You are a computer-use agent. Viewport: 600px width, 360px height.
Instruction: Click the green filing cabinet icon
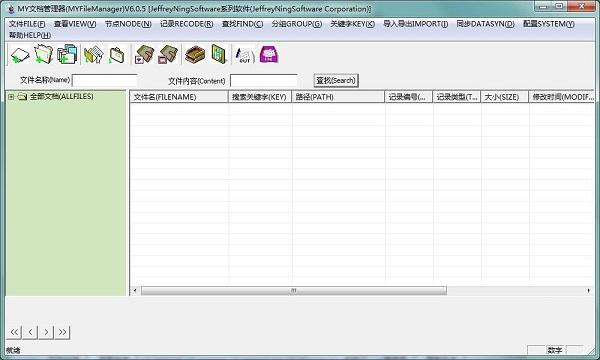219,54
